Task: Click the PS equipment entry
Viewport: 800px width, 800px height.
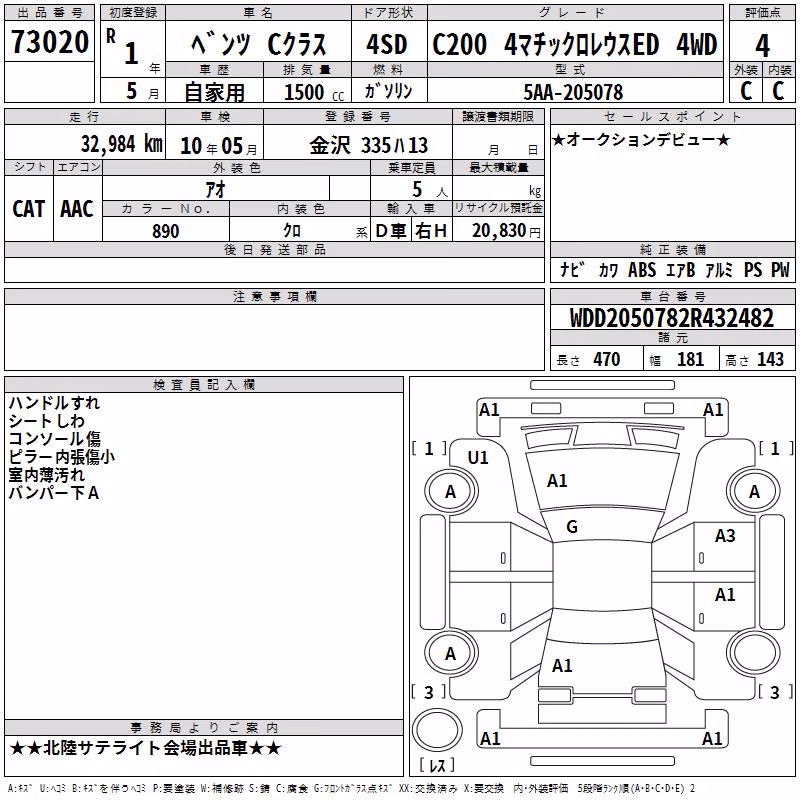Action: tap(753, 270)
